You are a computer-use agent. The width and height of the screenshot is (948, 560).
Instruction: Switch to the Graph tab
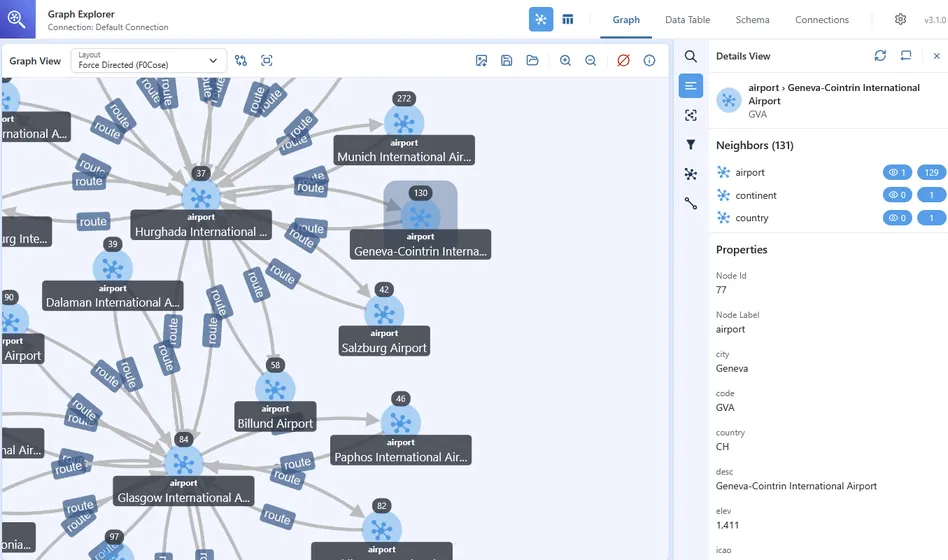point(626,19)
